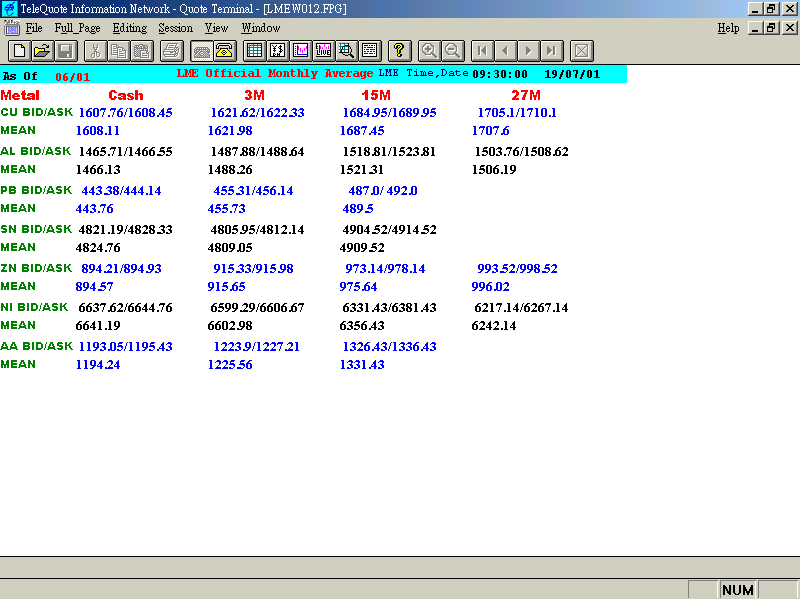Click the Copy toolbar icon
800x600 pixels.
tap(119, 51)
